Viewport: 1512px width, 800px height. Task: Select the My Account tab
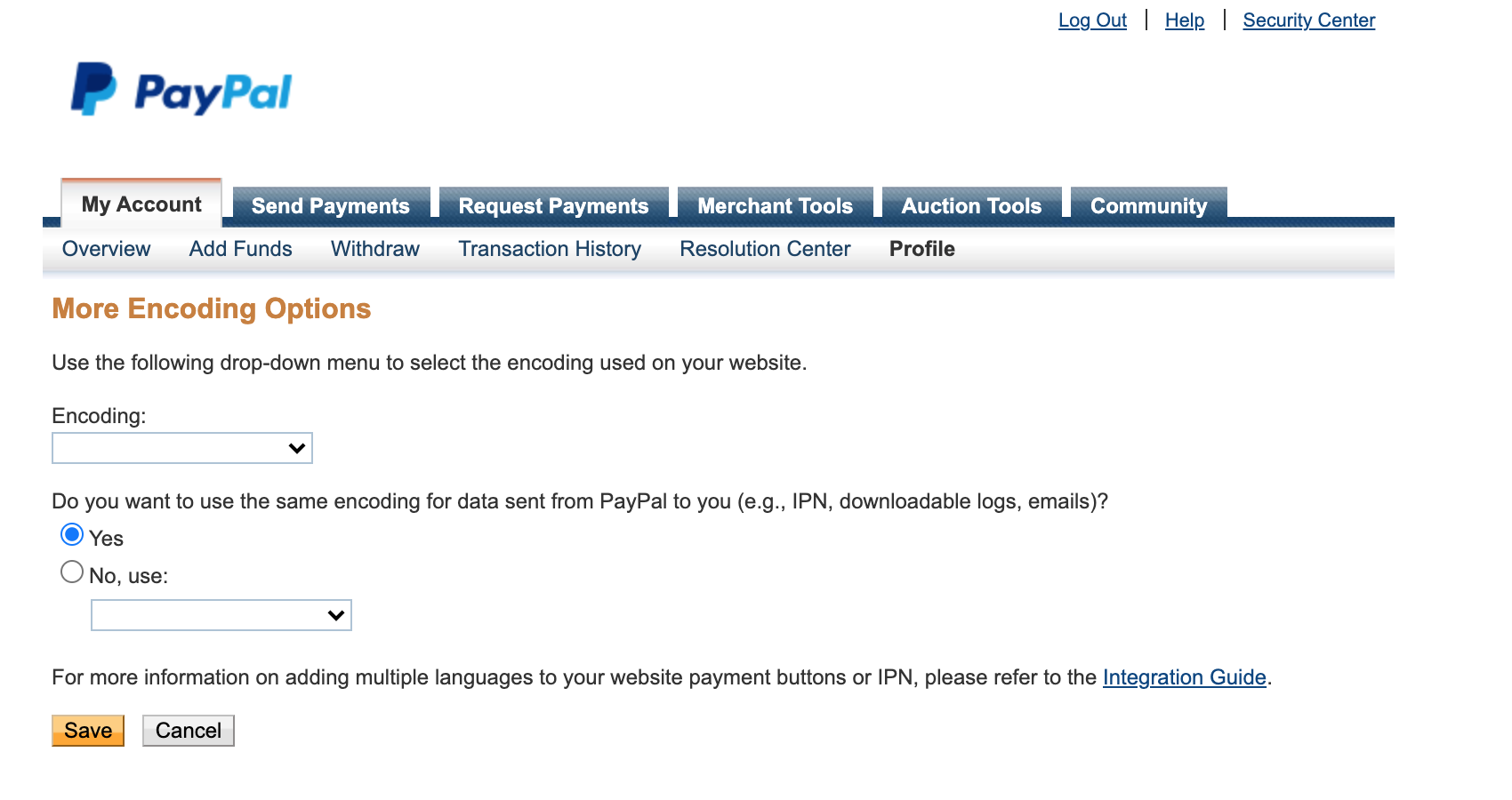click(141, 204)
